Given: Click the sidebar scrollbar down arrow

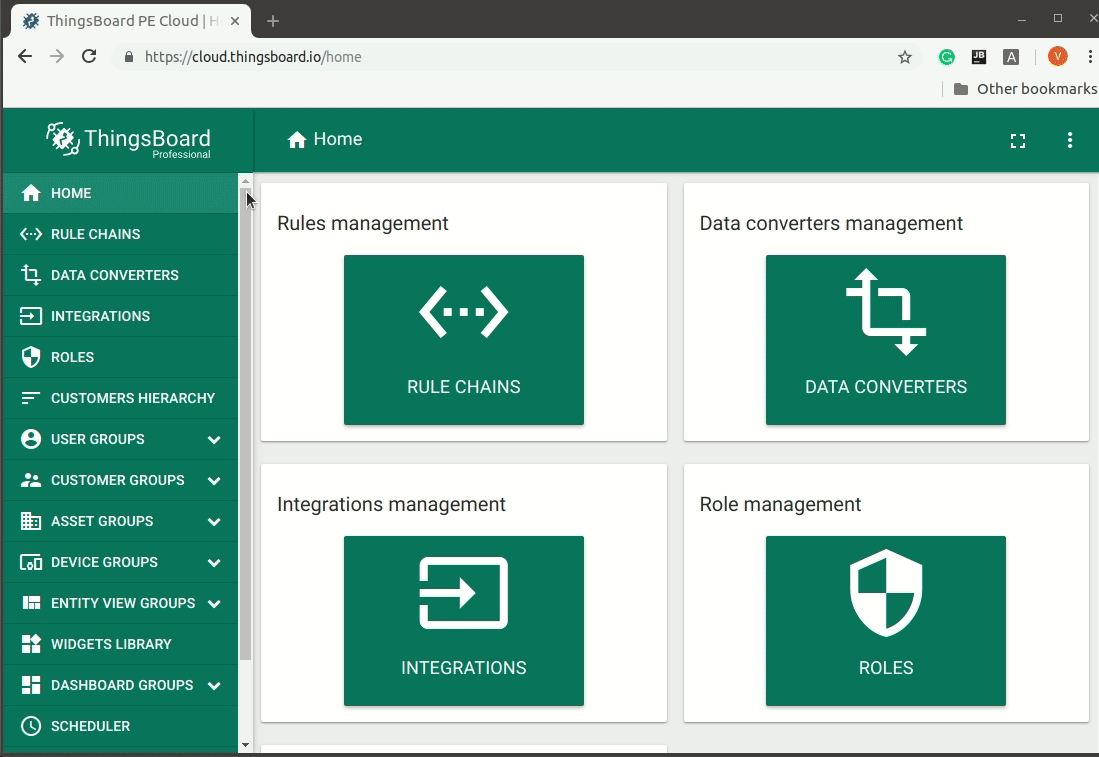Looking at the screenshot, I should pyautogui.click(x=246, y=745).
